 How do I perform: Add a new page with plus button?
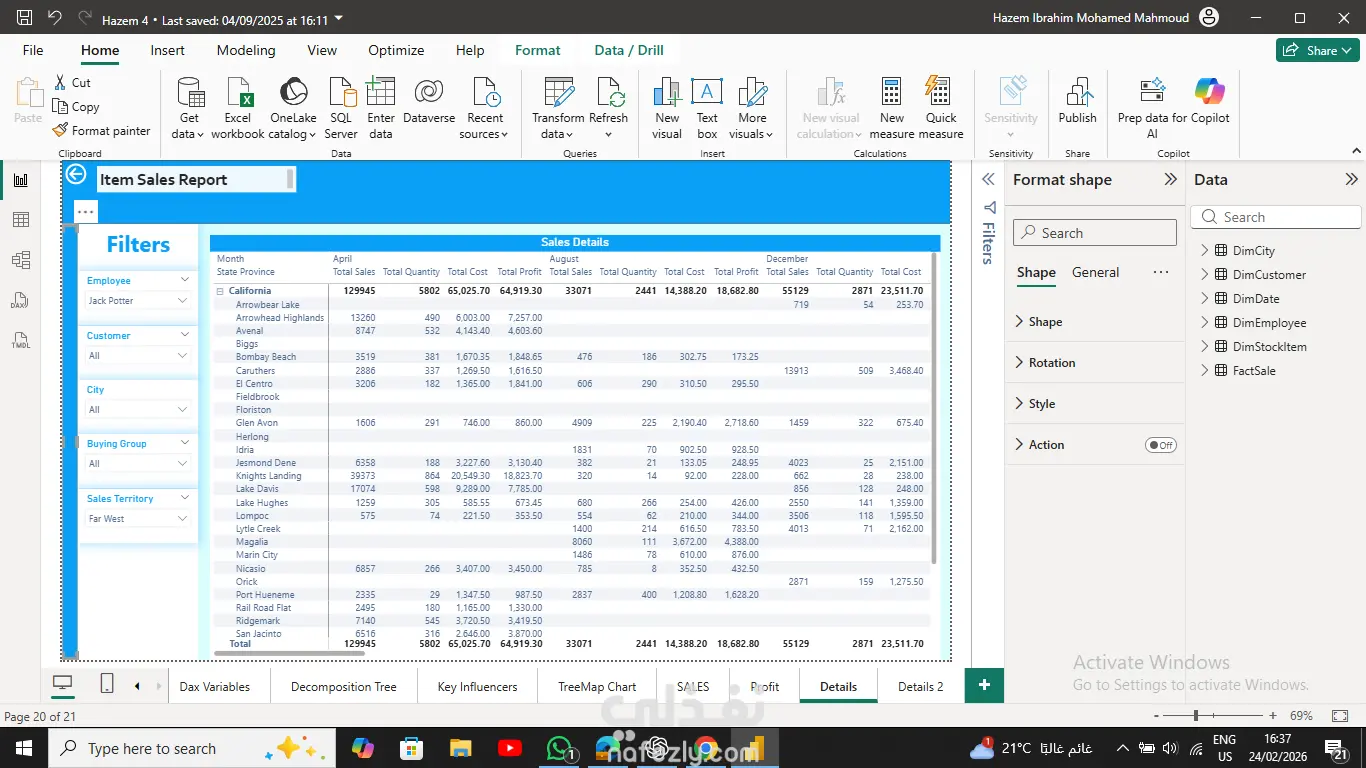pos(984,685)
